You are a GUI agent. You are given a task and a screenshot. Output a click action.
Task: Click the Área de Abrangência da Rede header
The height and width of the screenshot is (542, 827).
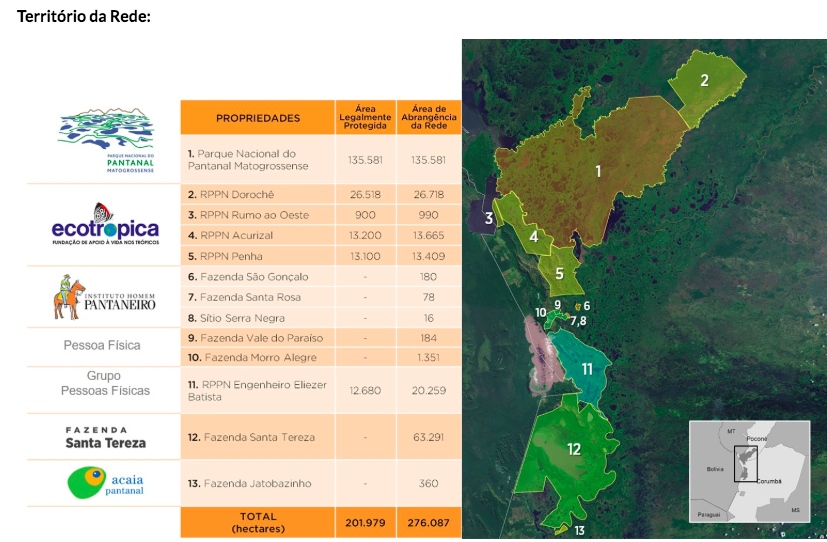(x=430, y=116)
